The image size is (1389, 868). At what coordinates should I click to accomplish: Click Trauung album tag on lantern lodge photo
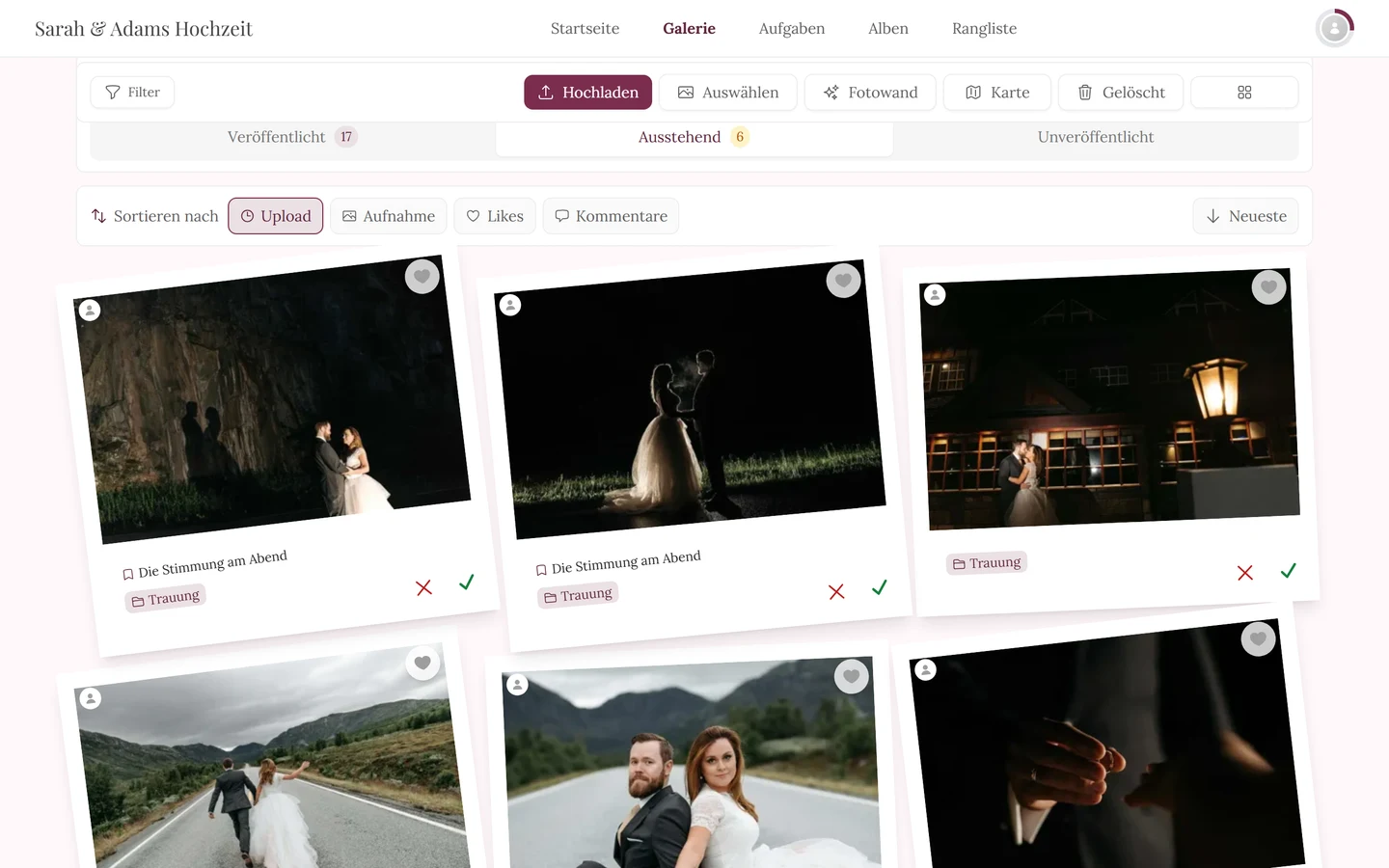click(987, 563)
